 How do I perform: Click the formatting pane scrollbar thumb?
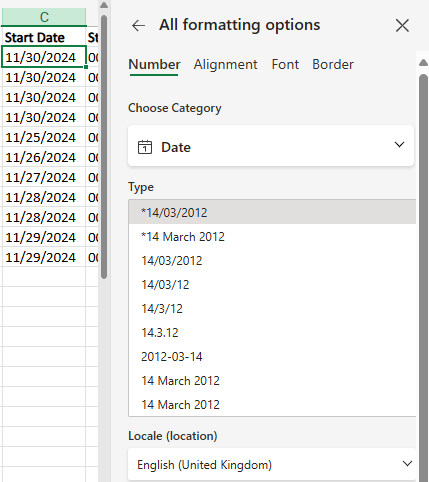pos(423,277)
